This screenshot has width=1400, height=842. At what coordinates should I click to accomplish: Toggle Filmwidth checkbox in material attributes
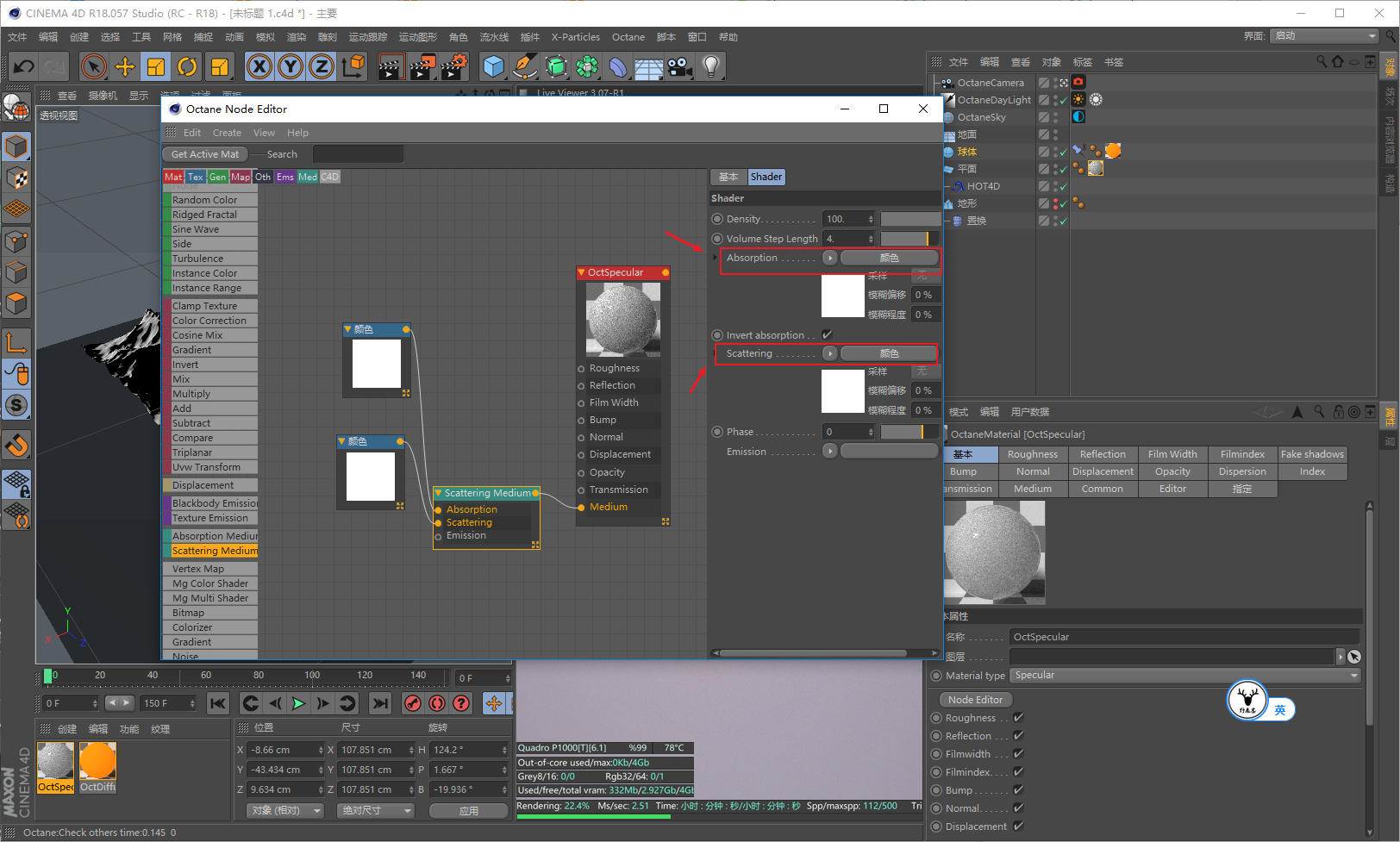point(1018,753)
